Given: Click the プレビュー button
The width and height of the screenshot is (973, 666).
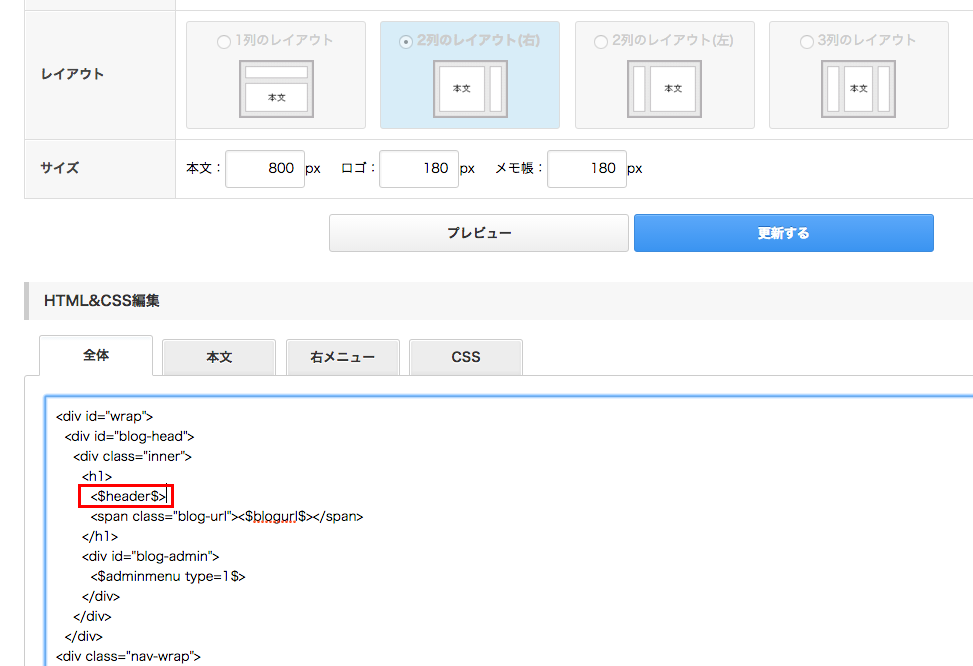Looking at the screenshot, I should pos(479,233).
